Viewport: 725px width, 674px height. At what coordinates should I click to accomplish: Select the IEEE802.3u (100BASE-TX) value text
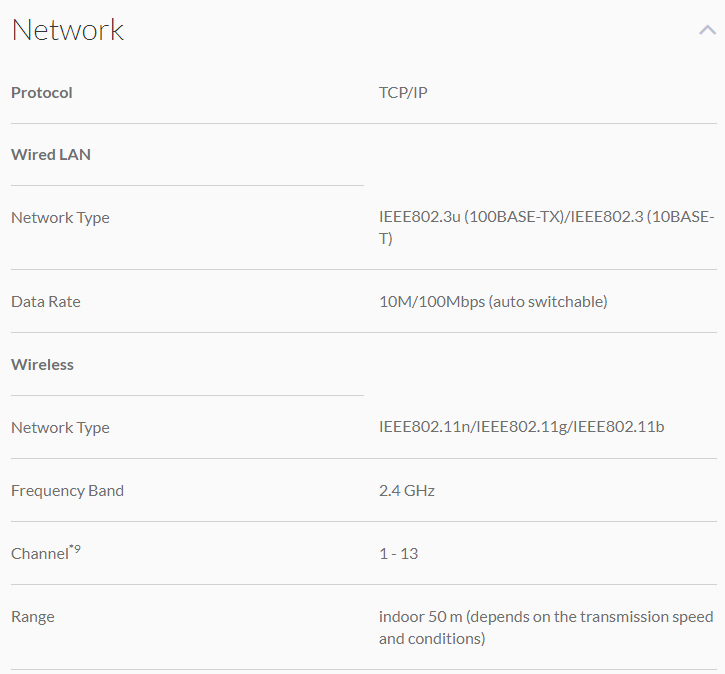473,218
